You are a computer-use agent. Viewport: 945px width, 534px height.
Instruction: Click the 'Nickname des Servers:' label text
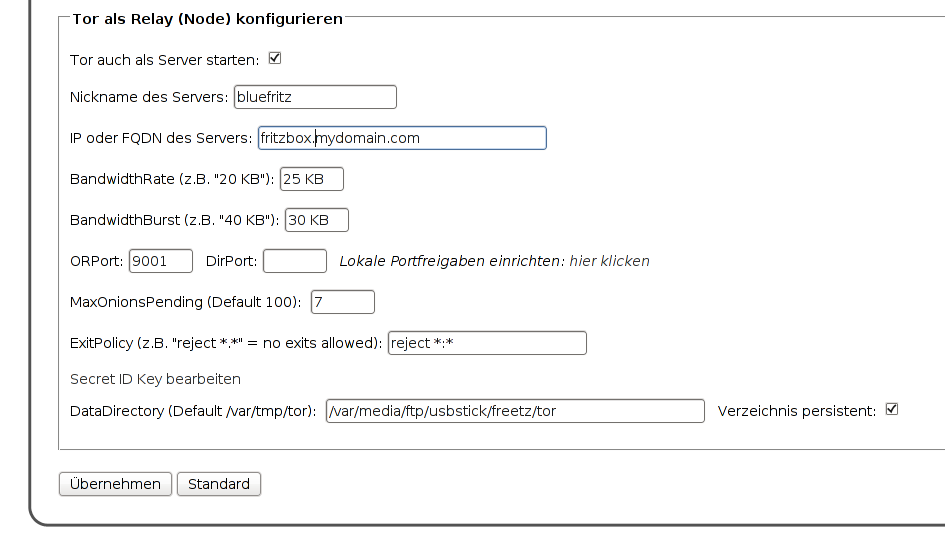[149, 97]
